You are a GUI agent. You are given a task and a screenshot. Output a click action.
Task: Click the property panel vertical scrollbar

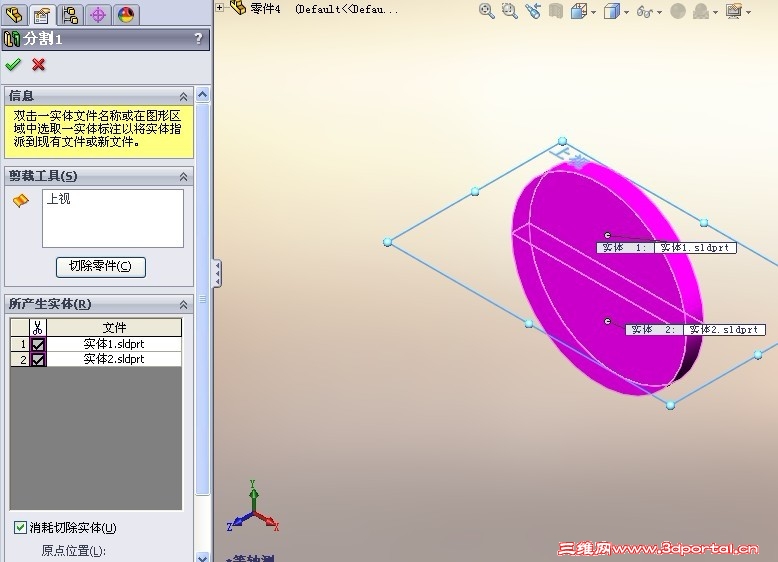tap(202, 298)
